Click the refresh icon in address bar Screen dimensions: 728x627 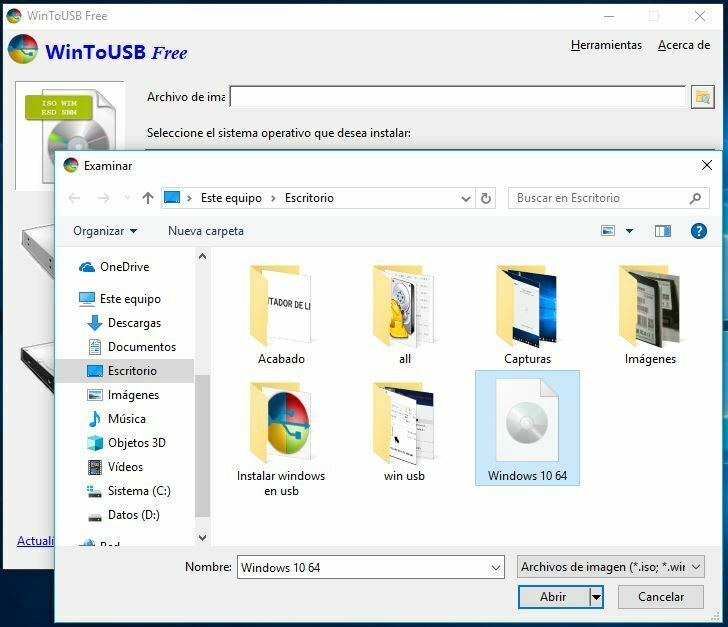click(x=486, y=198)
